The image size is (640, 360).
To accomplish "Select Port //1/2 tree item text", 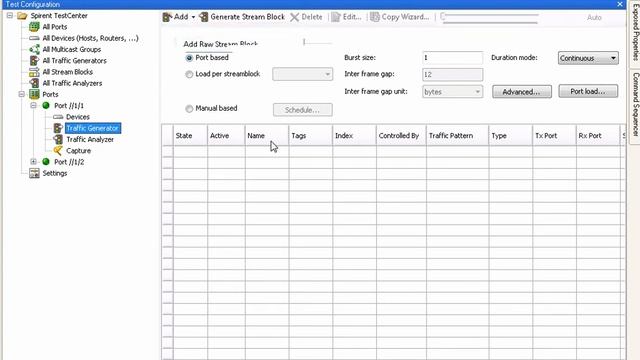I will coord(69,162).
